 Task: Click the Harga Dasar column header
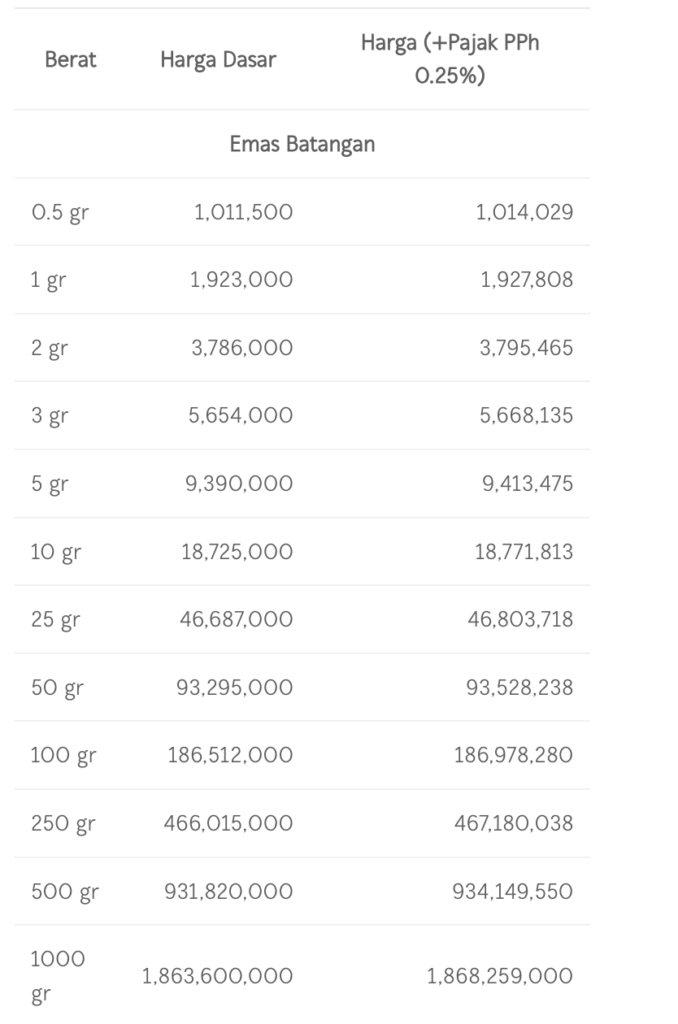pyautogui.click(x=218, y=59)
